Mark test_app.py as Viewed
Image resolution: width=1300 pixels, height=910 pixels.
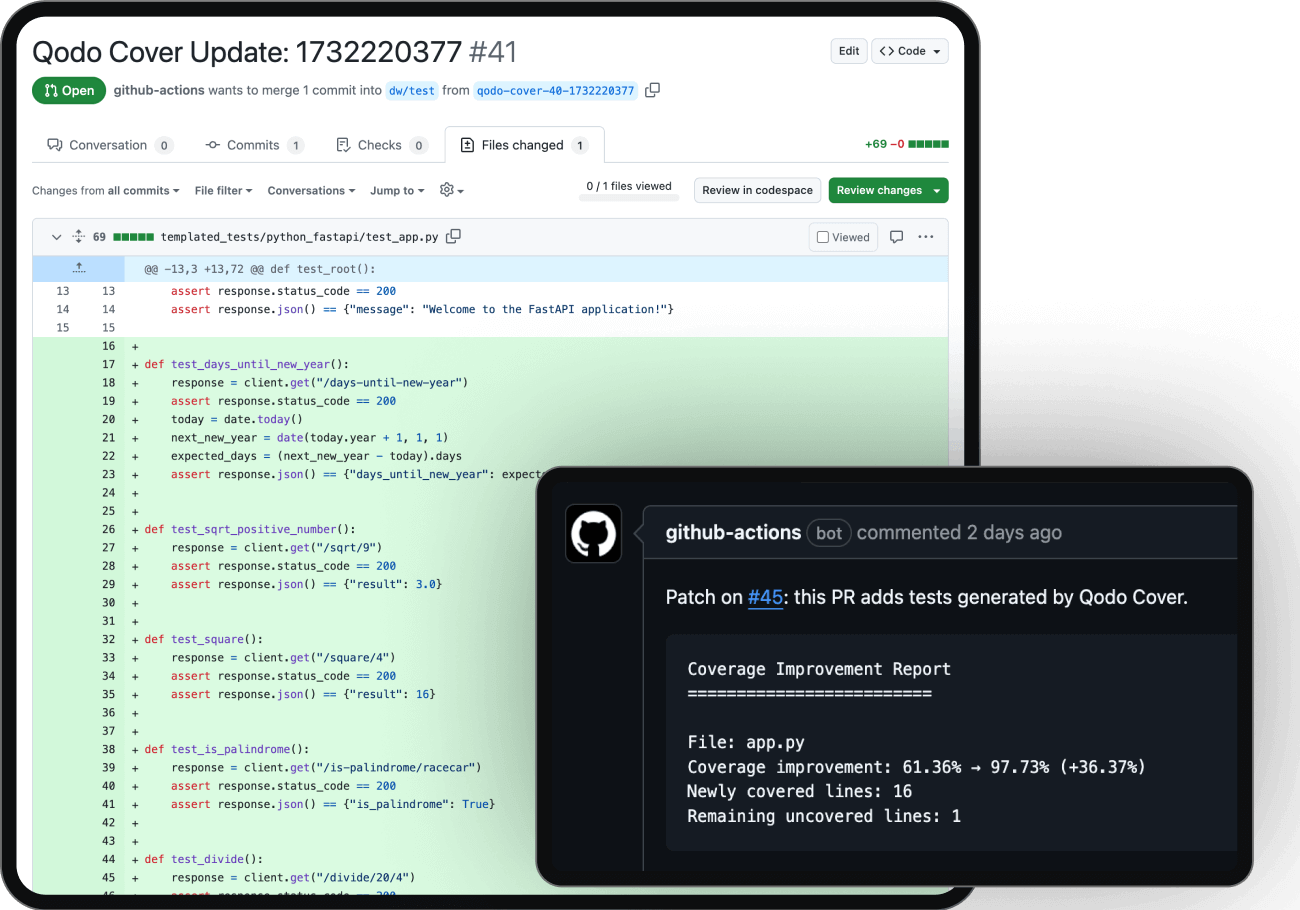pyautogui.click(x=843, y=237)
